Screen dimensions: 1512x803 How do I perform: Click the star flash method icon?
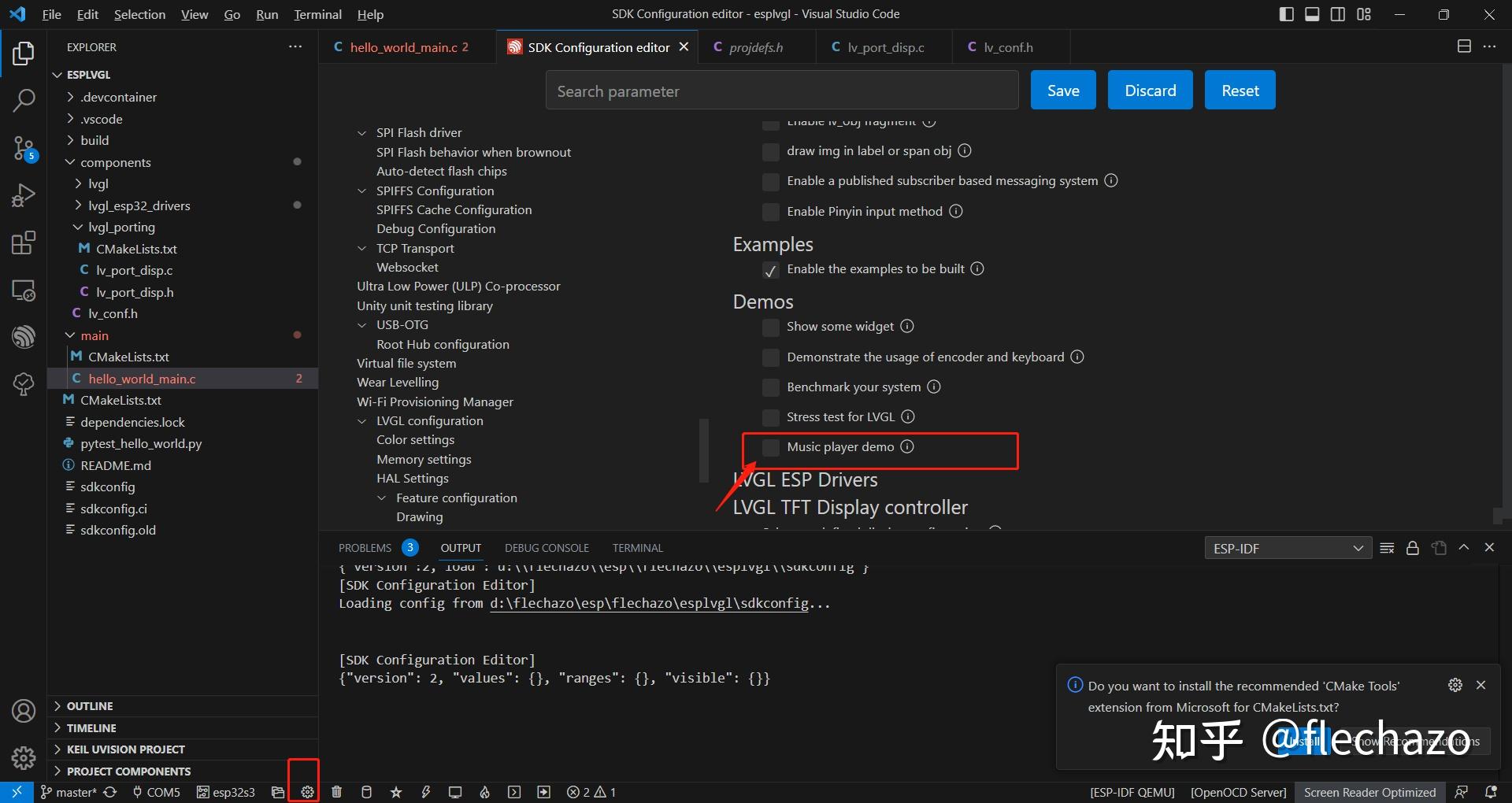(x=396, y=792)
